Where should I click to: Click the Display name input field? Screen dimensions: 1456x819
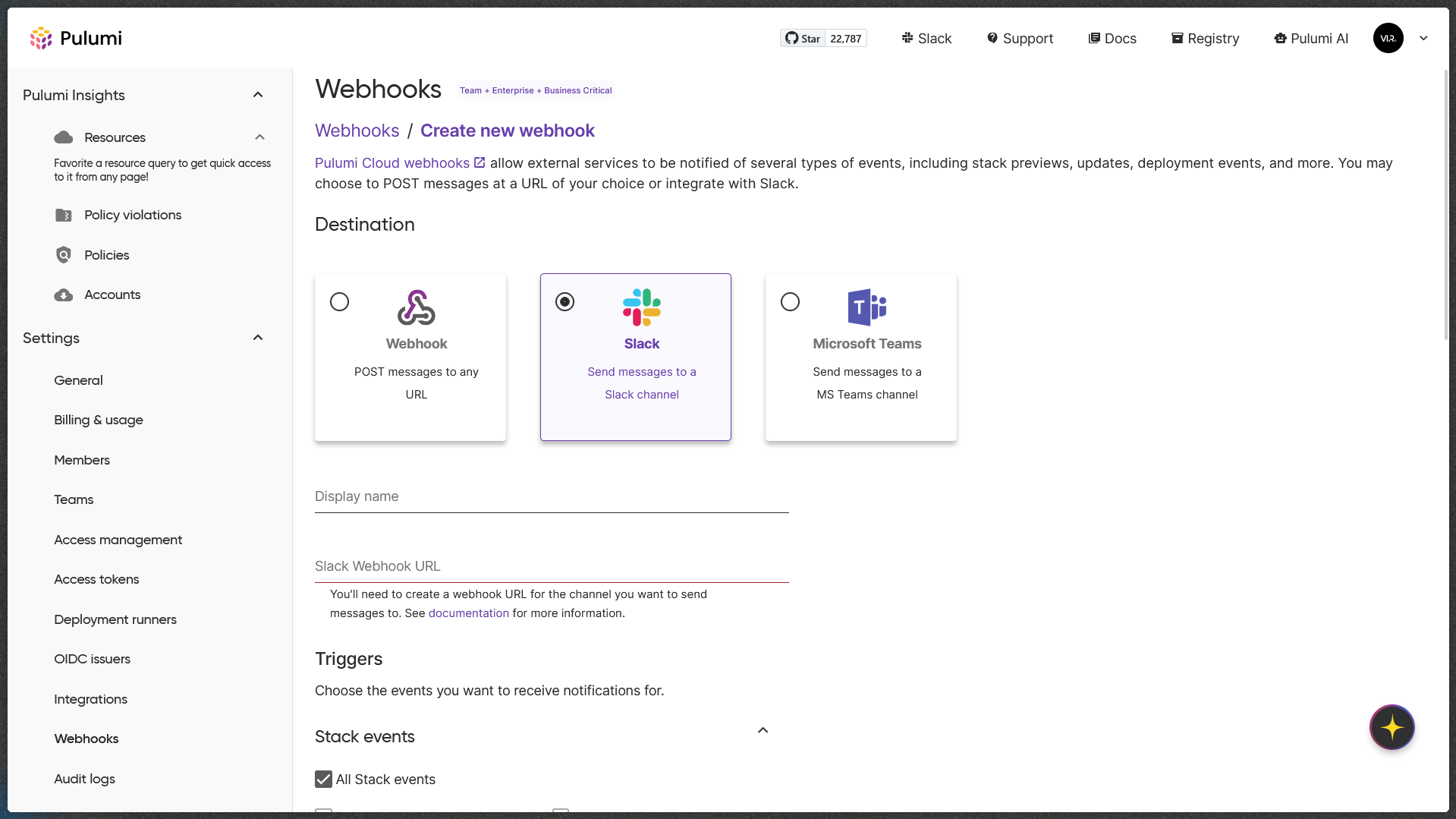pyautogui.click(x=552, y=496)
